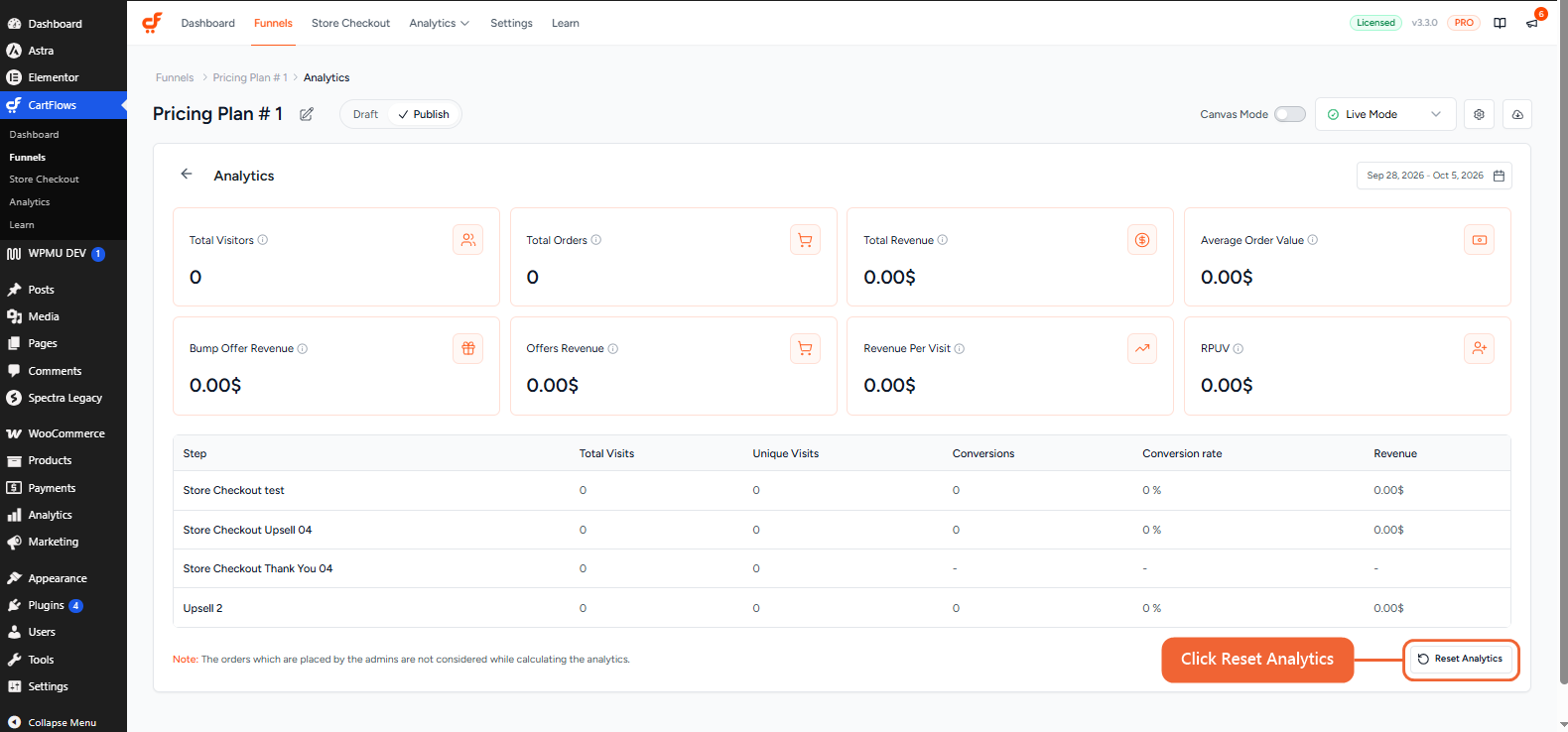Click the Average Order Value info icon
The width and height of the screenshot is (1568, 732).
(x=1313, y=240)
